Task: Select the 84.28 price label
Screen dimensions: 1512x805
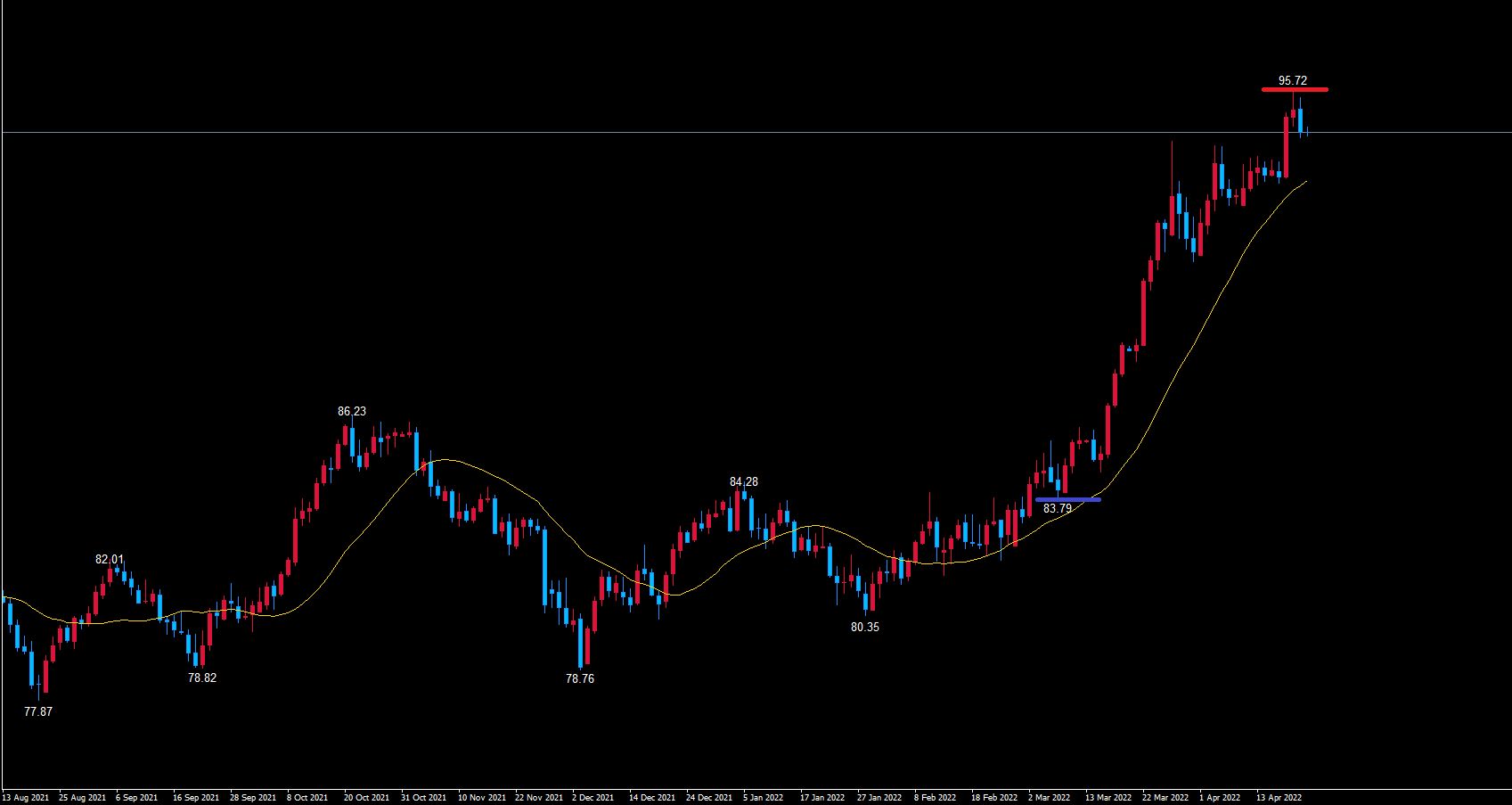Action: point(743,481)
